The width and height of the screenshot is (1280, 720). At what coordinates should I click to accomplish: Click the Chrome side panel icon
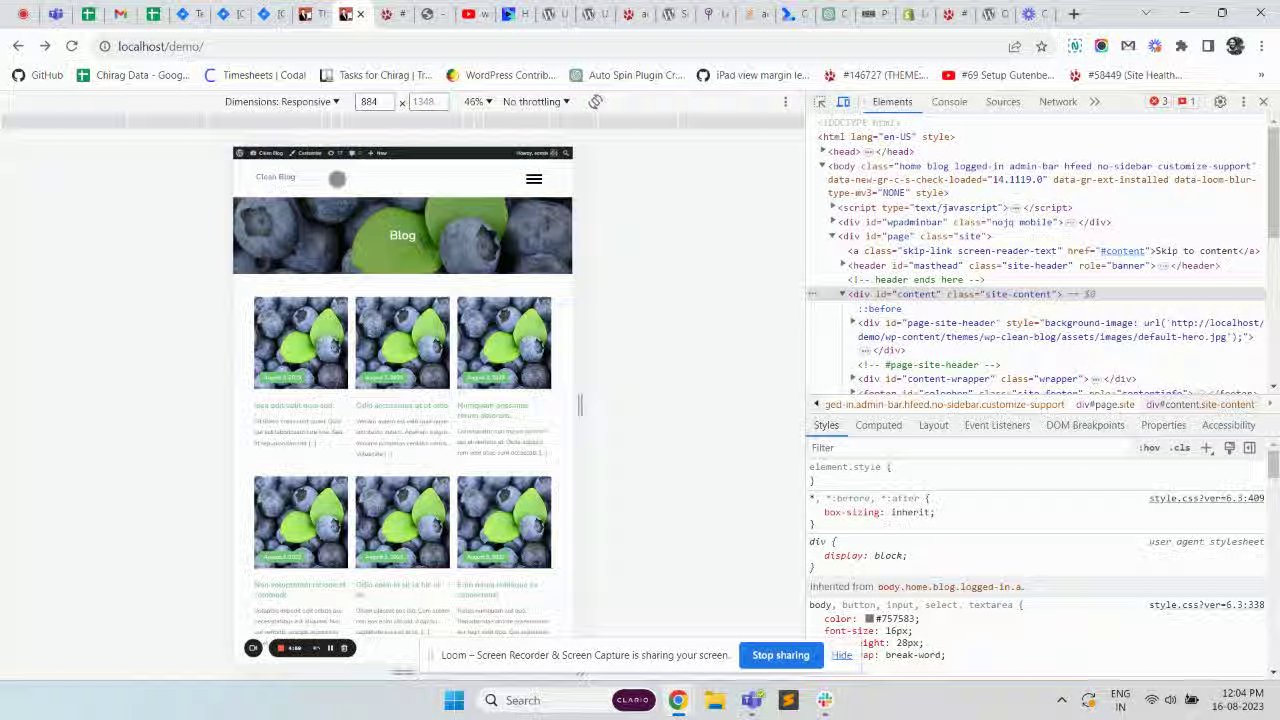(x=1208, y=46)
